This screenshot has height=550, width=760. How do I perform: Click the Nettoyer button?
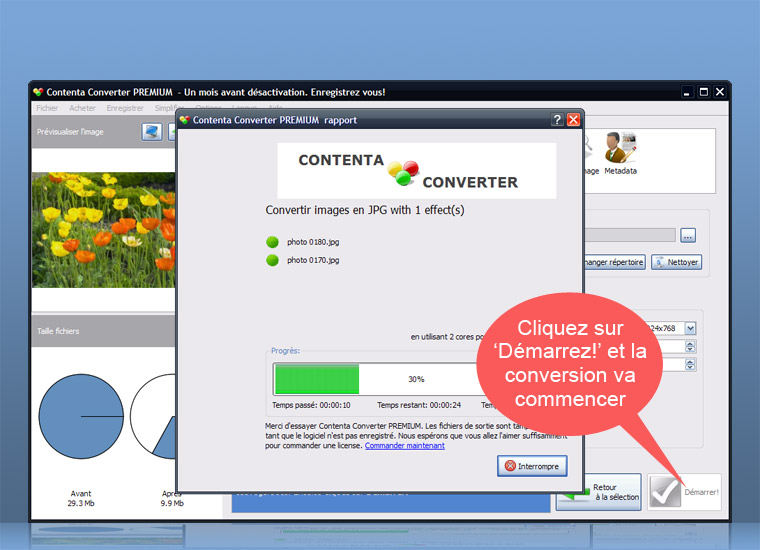point(677,262)
